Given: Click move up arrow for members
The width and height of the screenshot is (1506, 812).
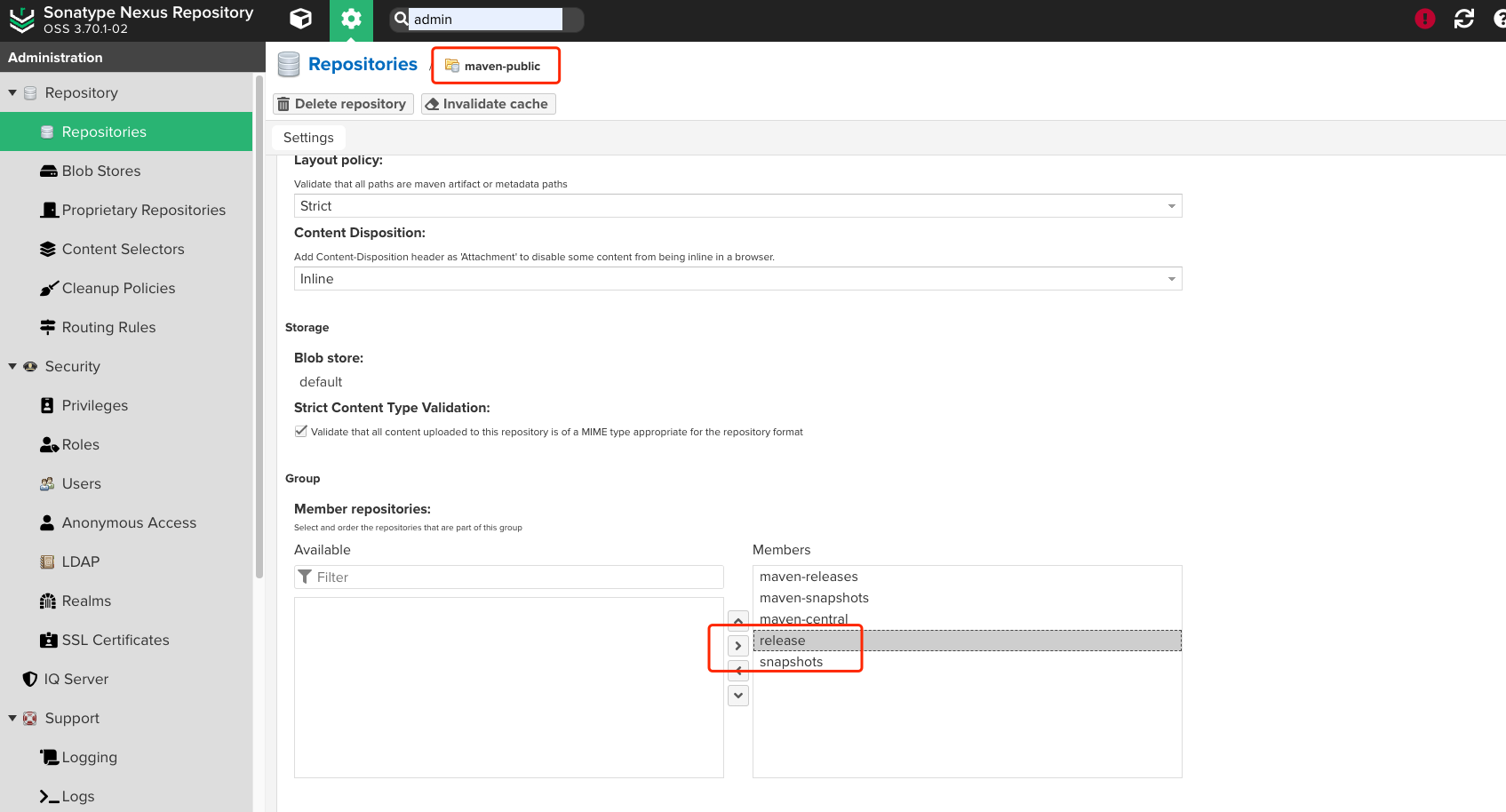Looking at the screenshot, I should pos(738,620).
